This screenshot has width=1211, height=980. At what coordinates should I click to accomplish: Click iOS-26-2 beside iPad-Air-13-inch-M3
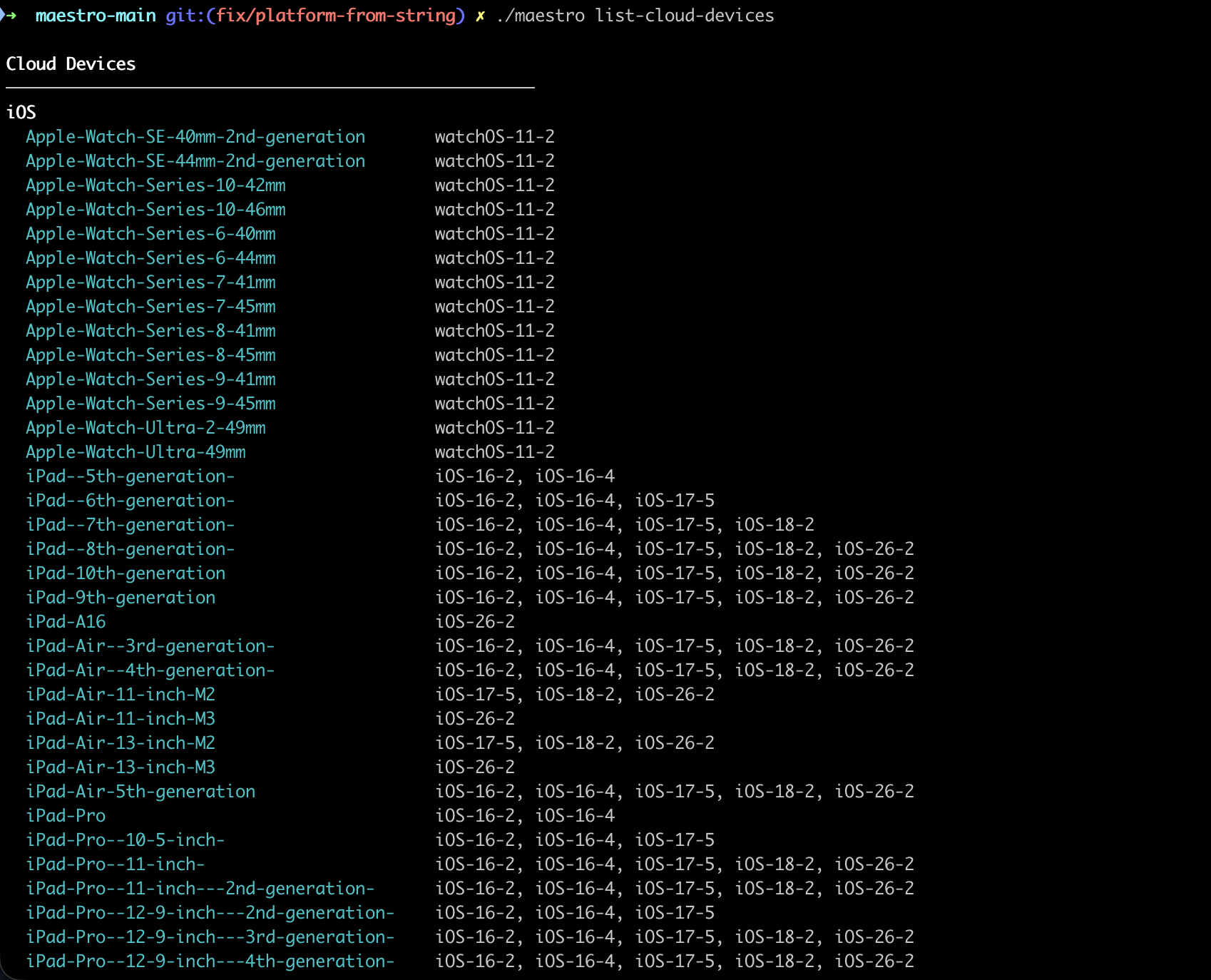coord(475,767)
